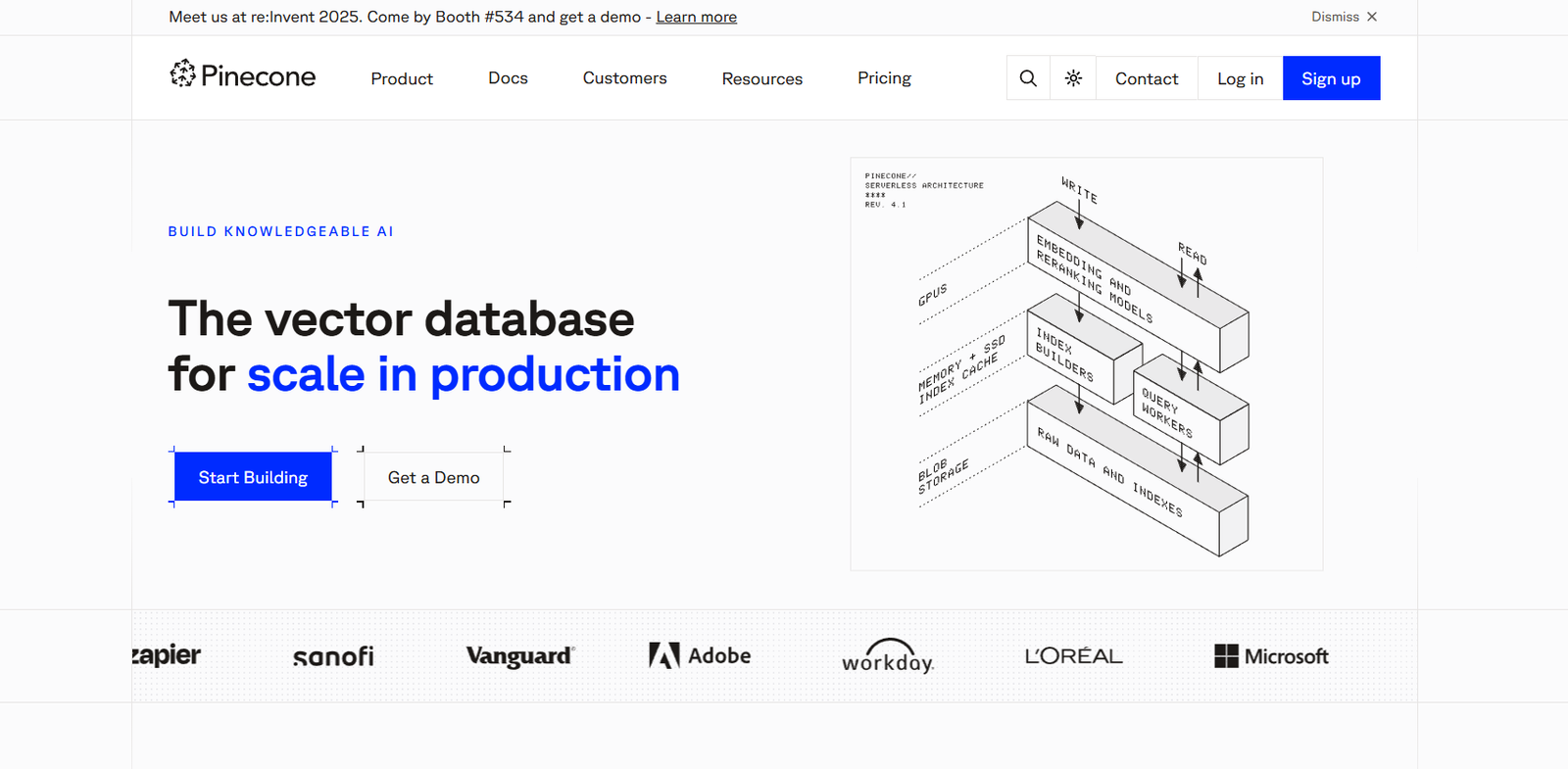Viewport: 1568px width, 769px height.
Task: Go to the Docs page
Action: click(508, 78)
